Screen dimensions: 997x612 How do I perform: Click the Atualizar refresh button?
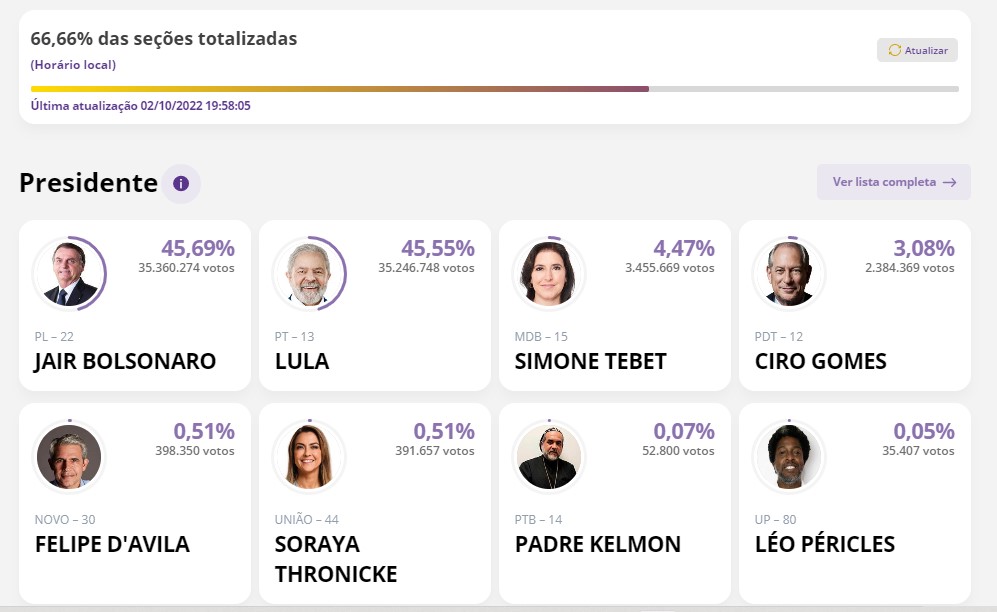point(917,50)
